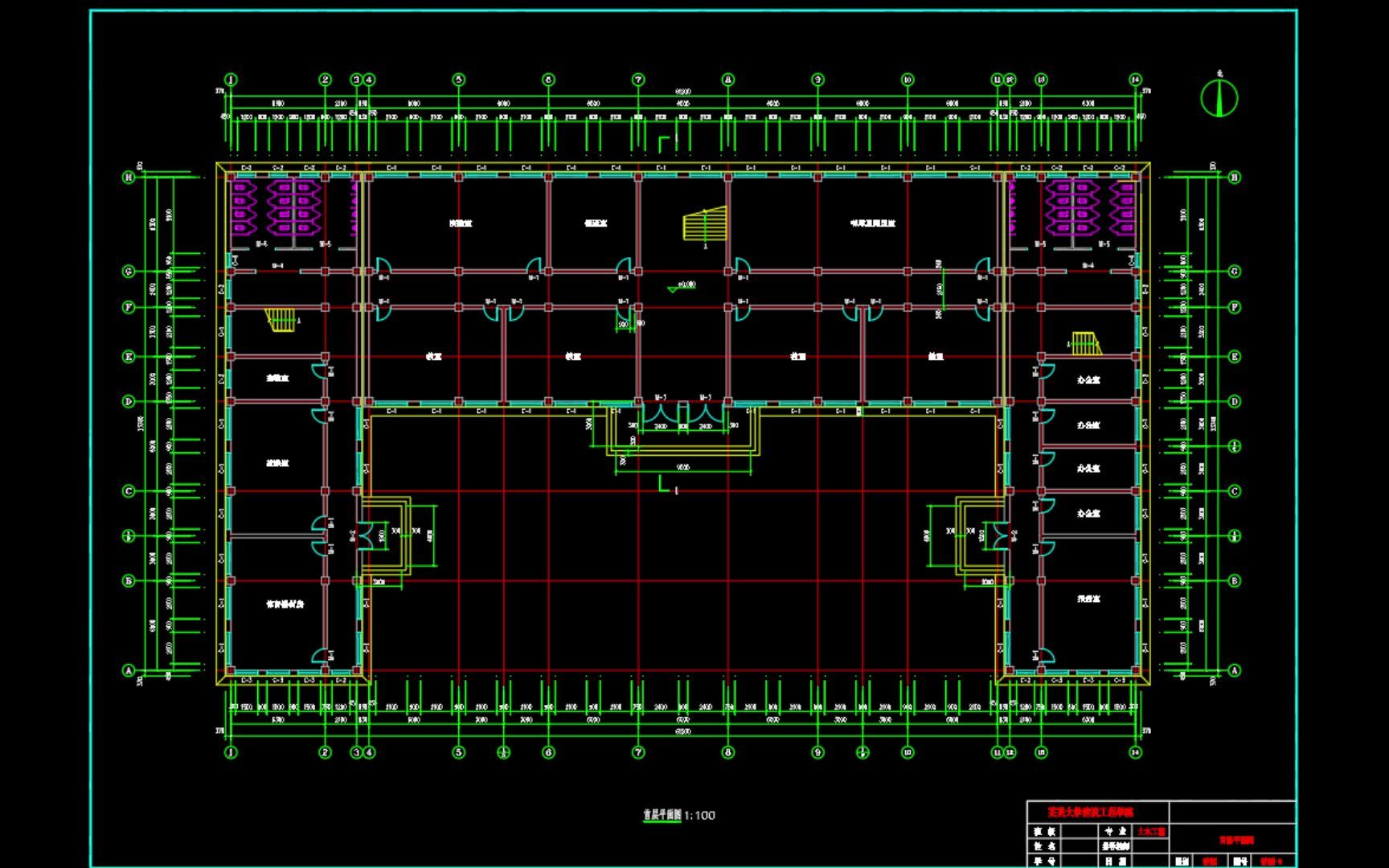Select axis bubble H right of the plan
Viewport: 1389px width, 868px height.
pyautogui.click(x=1235, y=177)
